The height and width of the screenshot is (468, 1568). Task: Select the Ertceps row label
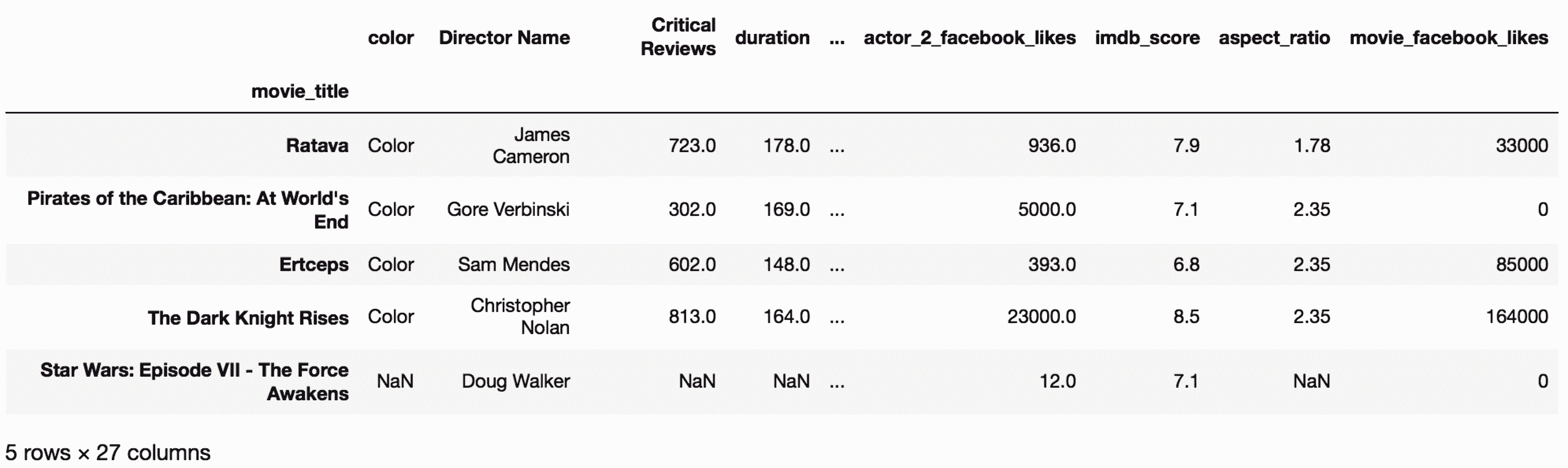point(314,264)
